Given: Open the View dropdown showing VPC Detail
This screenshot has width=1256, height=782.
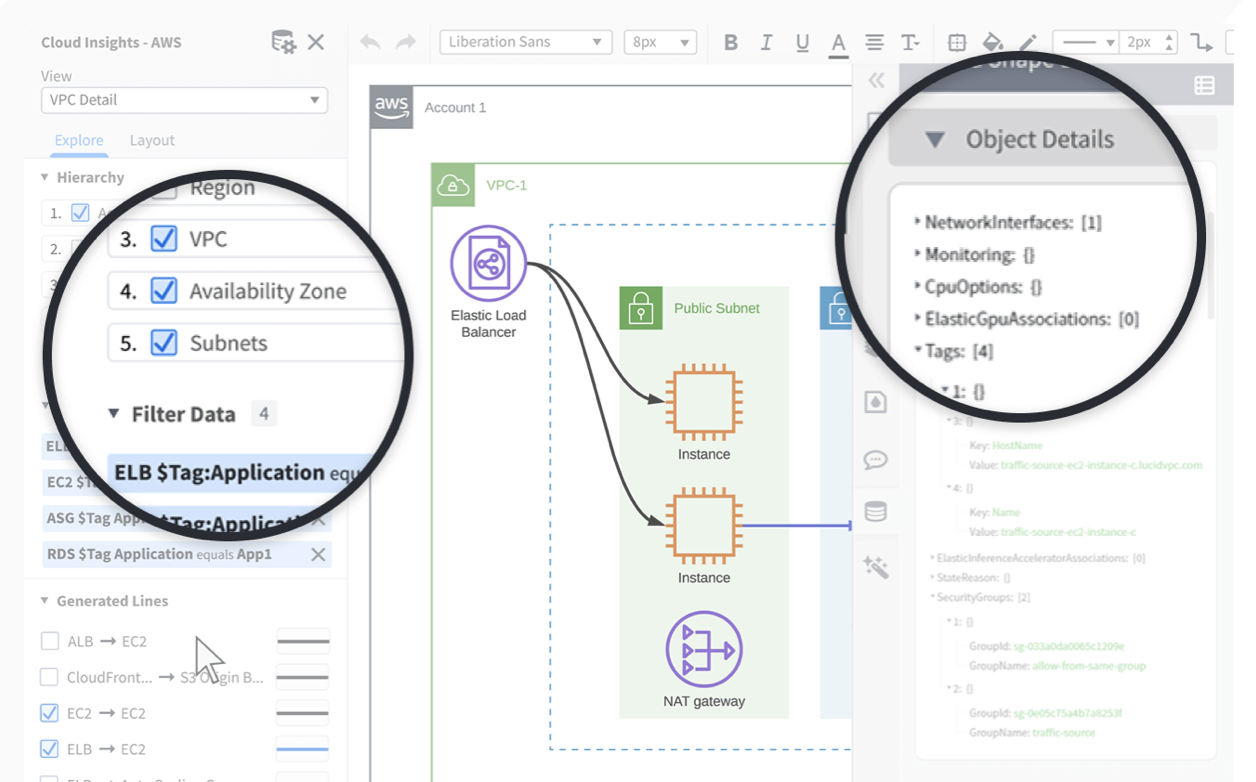Looking at the screenshot, I should [x=184, y=100].
